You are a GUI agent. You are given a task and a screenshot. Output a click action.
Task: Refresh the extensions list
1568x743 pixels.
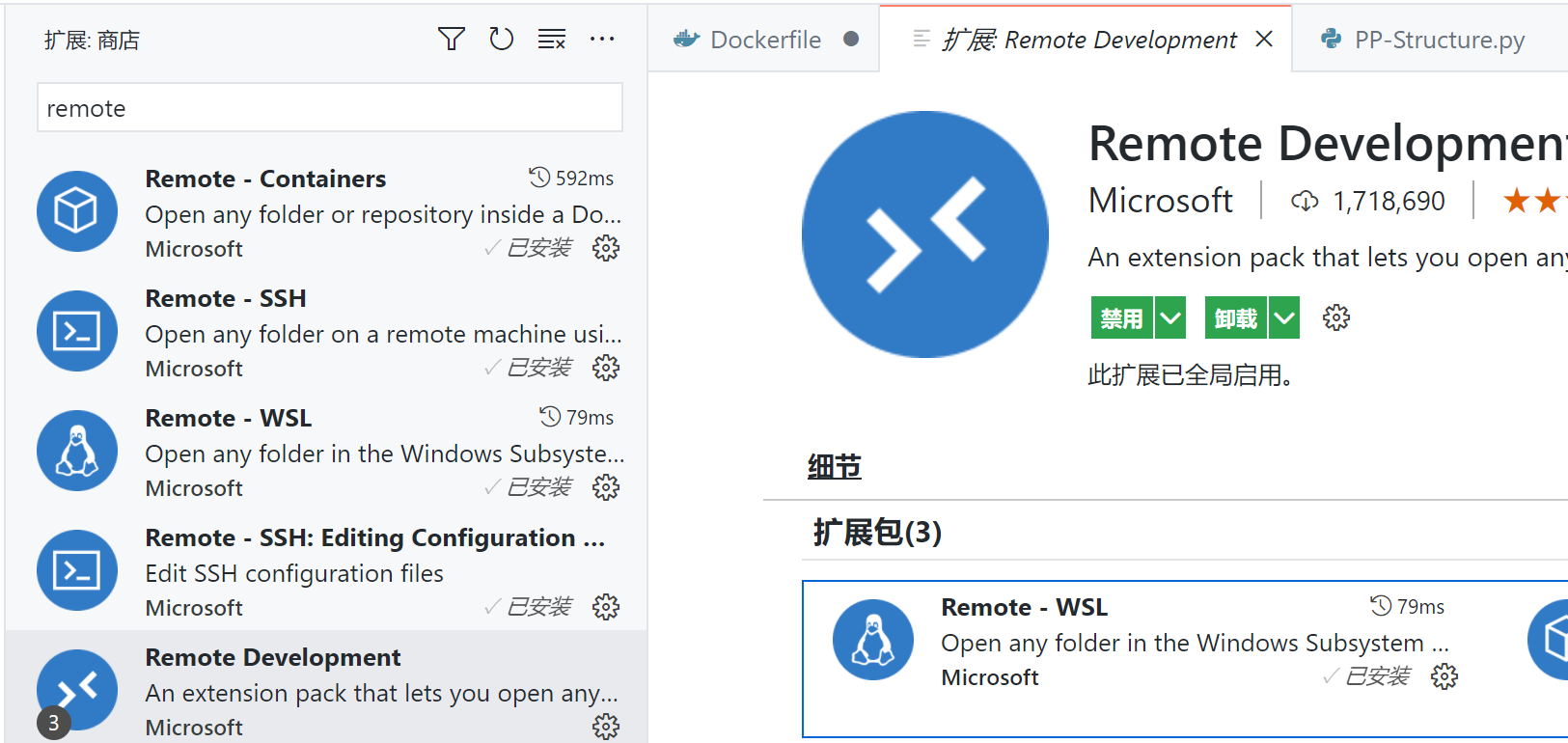tap(501, 40)
